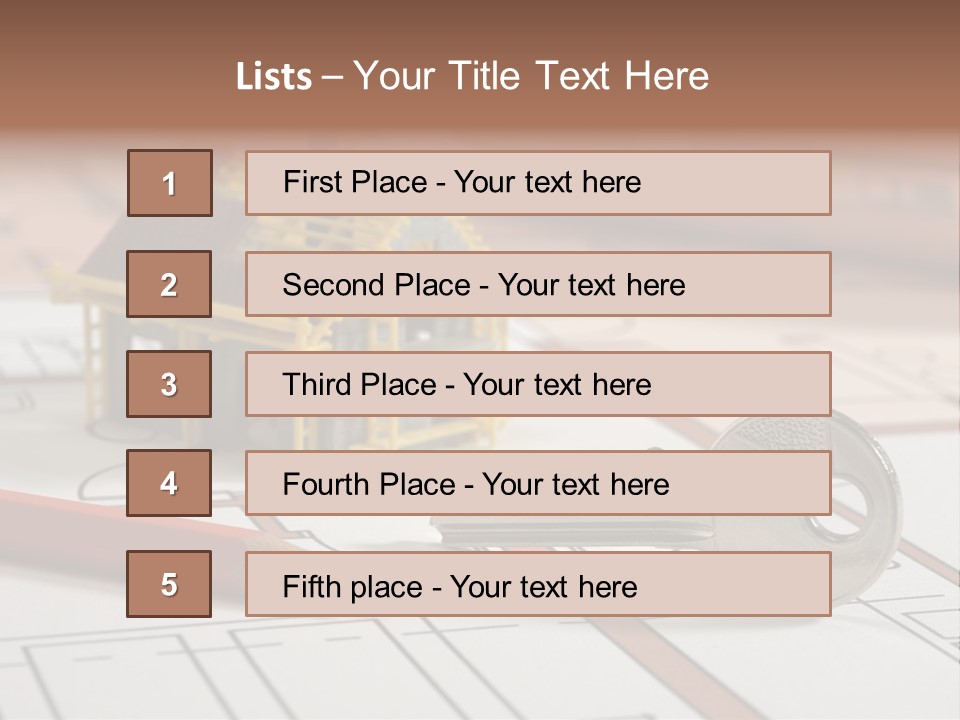The image size is (960, 720).
Task: Select the Fourth Place text bar
Action: tap(538, 484)
